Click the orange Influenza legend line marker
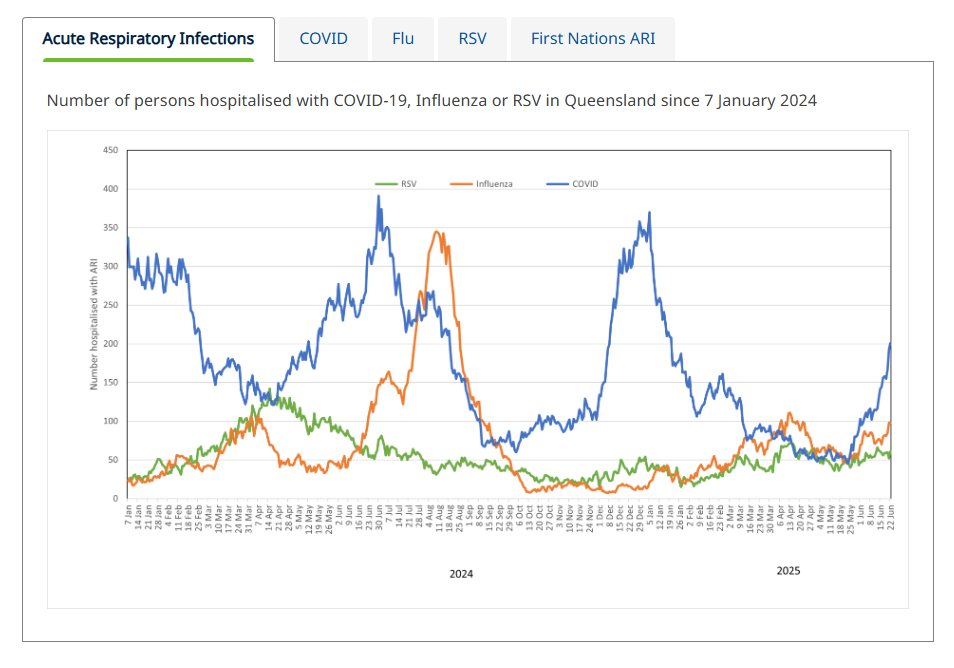The image size is (954, 668). click(462, 184)
